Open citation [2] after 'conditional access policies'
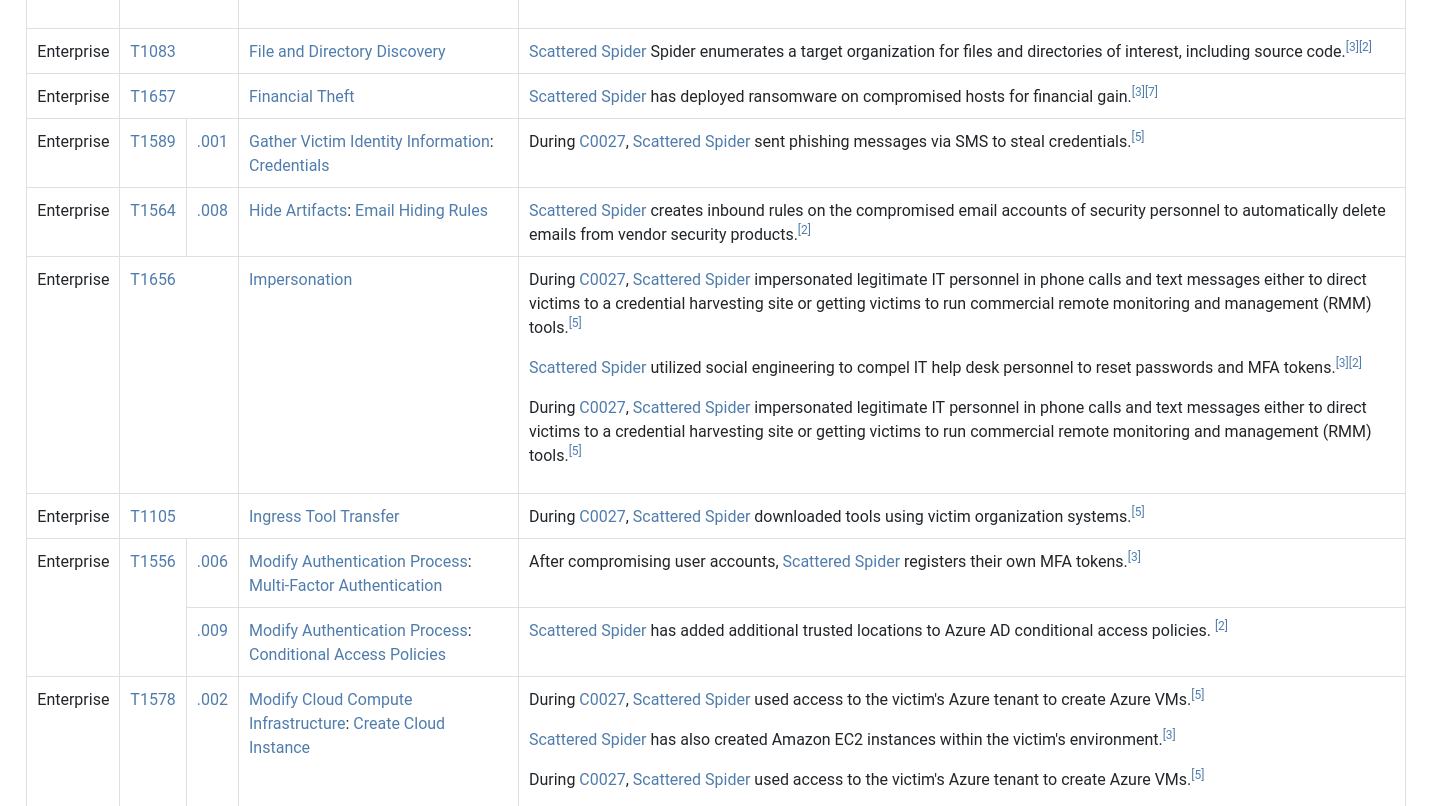The height and width of the screenshot is (806, 1430). [1221, 626]
